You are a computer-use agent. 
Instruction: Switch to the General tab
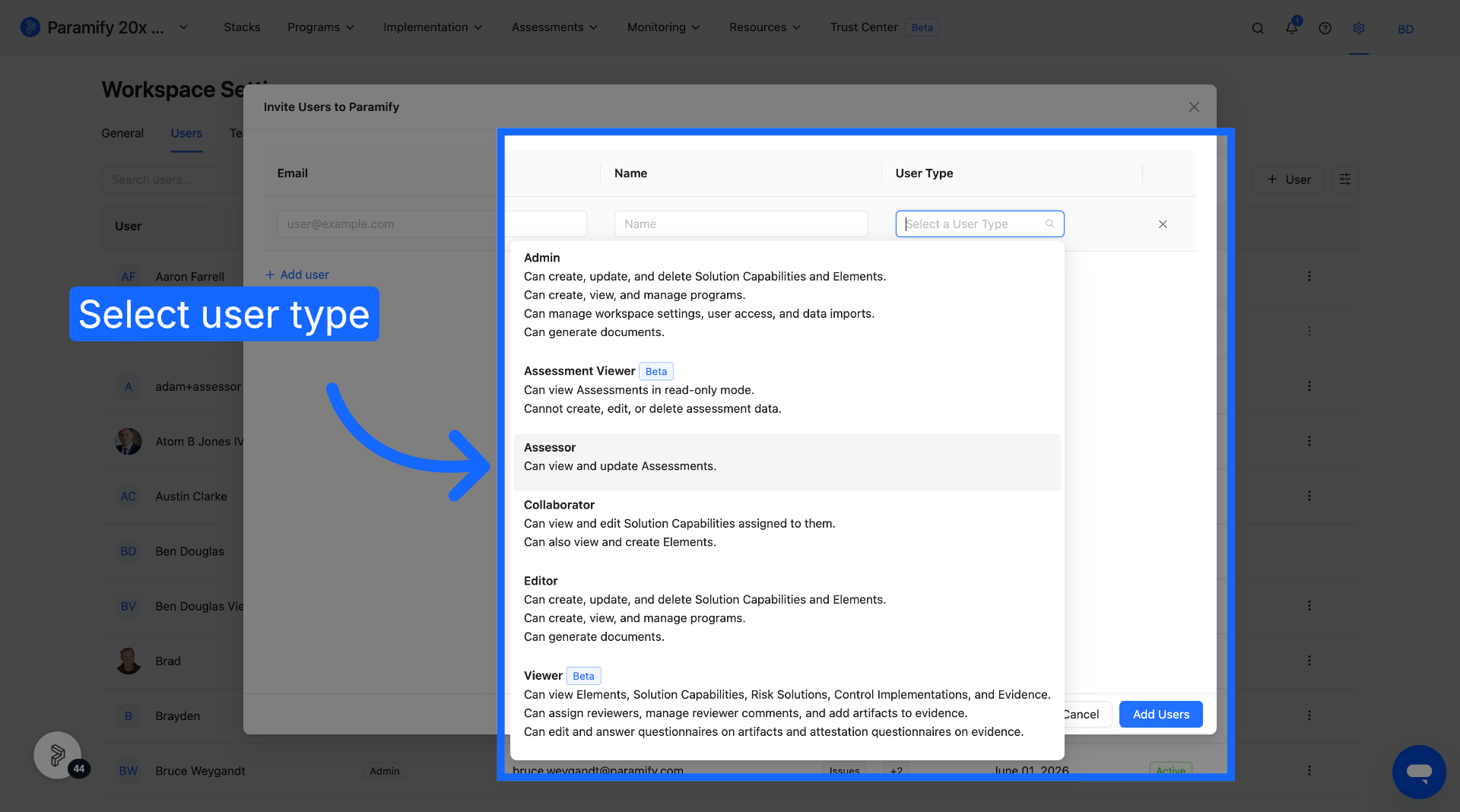pyautogui.click(x=122, y=134)
